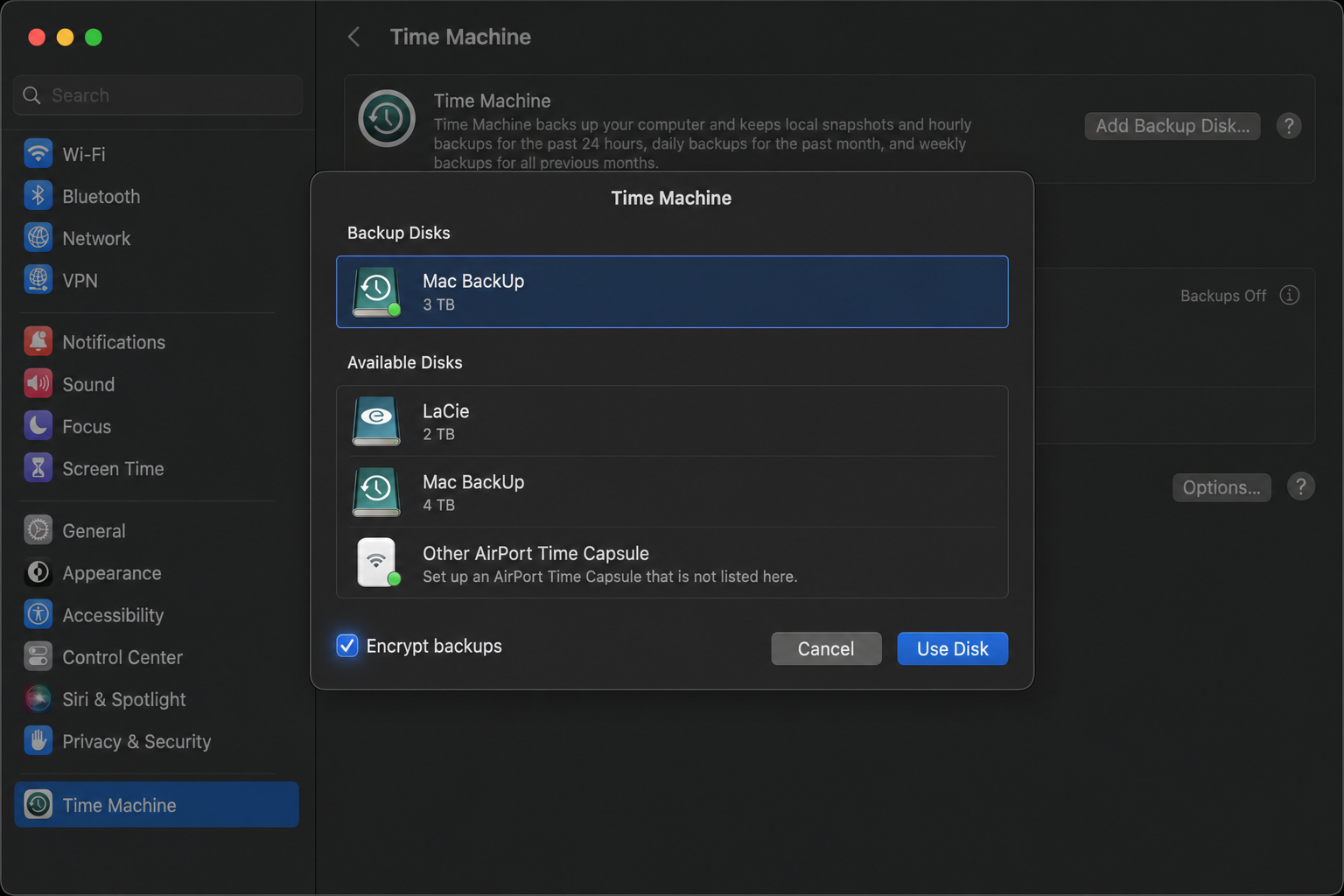Click the 'Backup Disks' heading
This screenshot has width=1344, height=896.
pos(398,233)
